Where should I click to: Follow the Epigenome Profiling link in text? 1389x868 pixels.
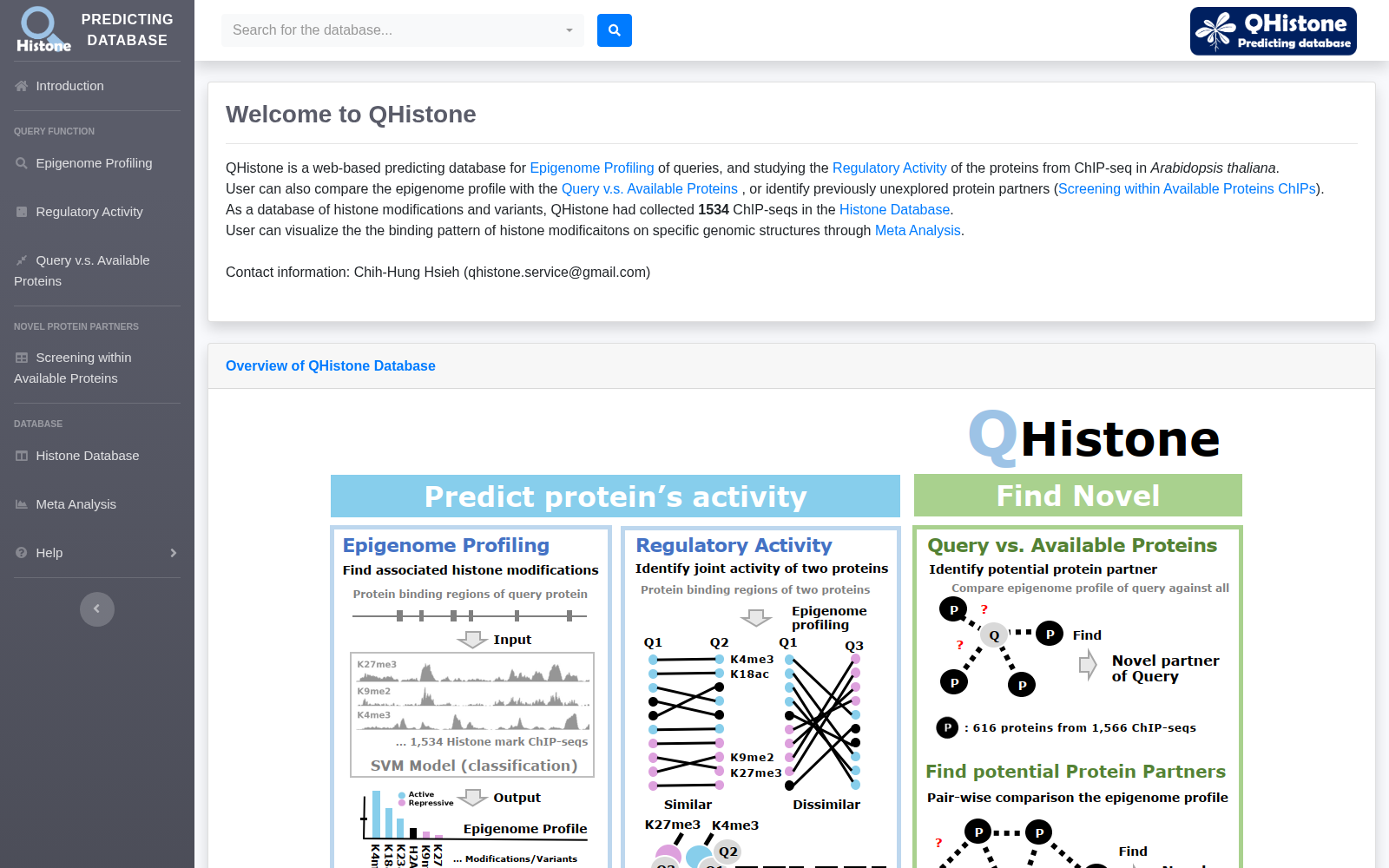[592, 168]
